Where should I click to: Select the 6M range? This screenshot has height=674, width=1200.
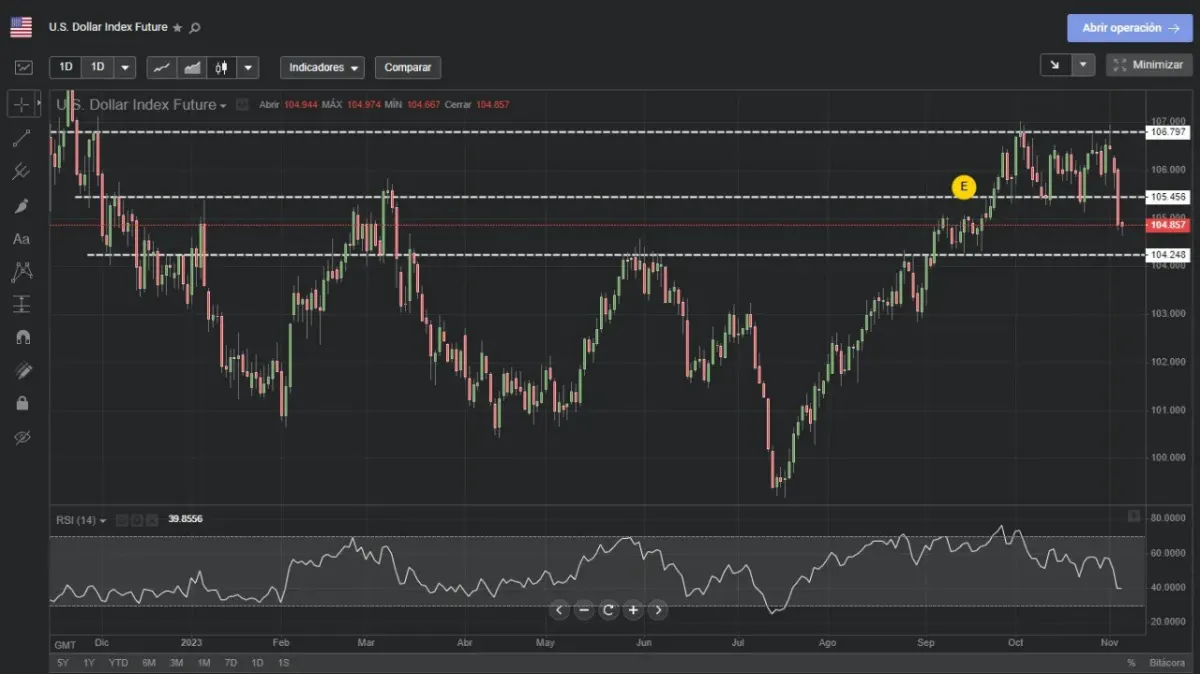149,663
